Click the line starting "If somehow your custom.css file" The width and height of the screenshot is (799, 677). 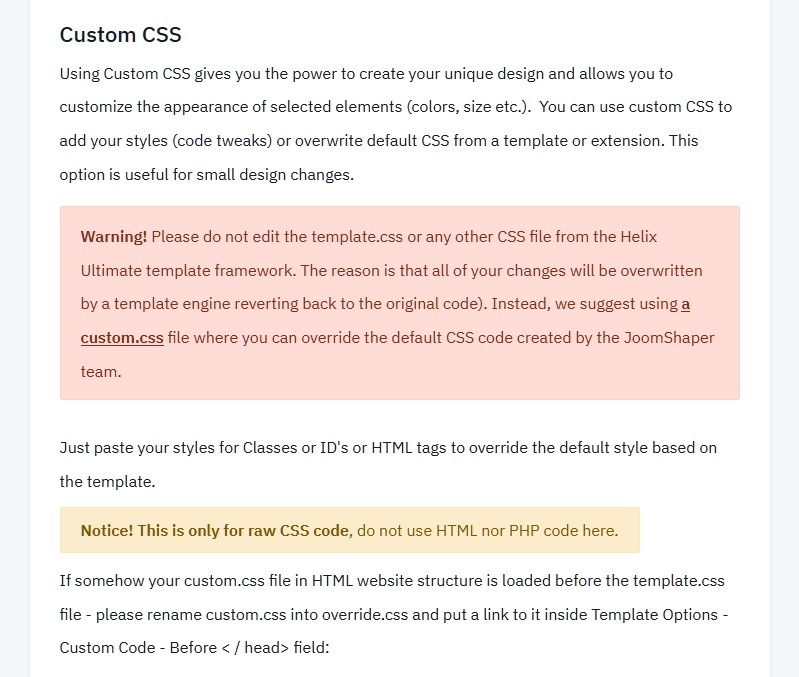(392, 581)
